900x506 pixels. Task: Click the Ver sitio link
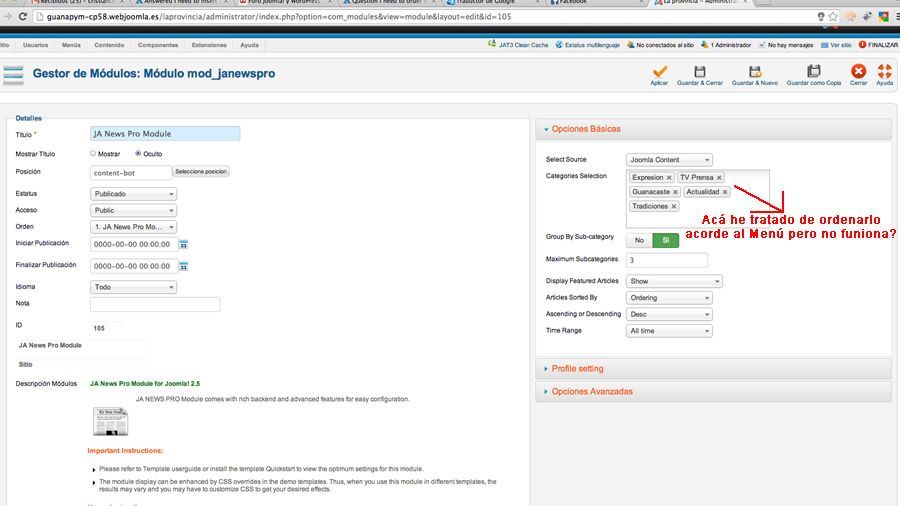click(836, 45)
